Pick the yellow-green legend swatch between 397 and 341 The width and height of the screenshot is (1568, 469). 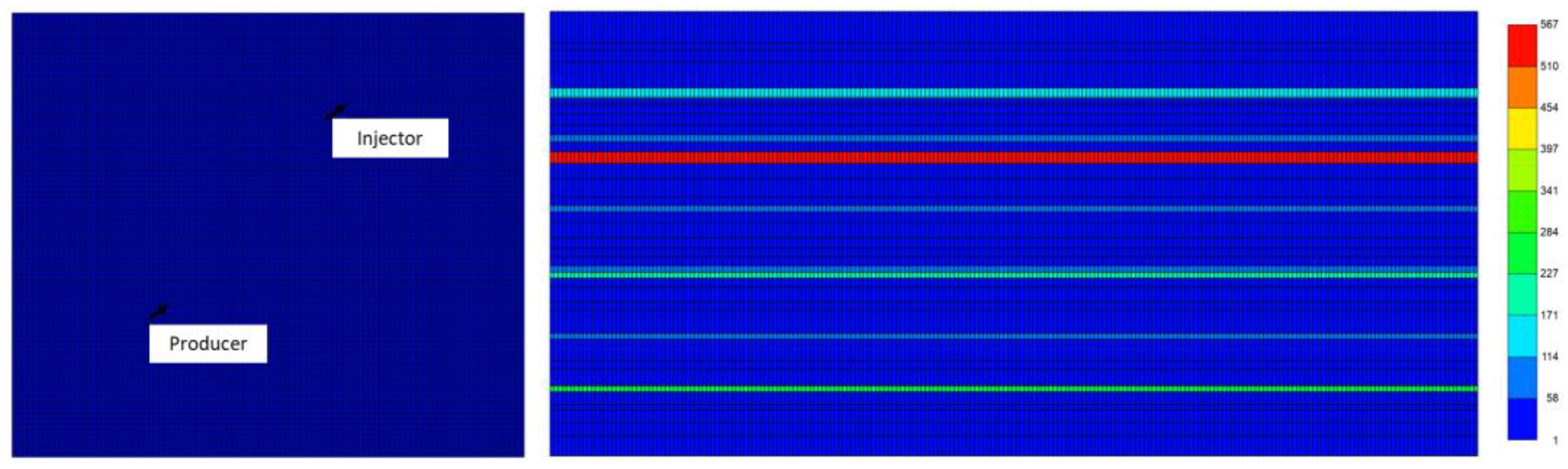[x=1522, y=170]
